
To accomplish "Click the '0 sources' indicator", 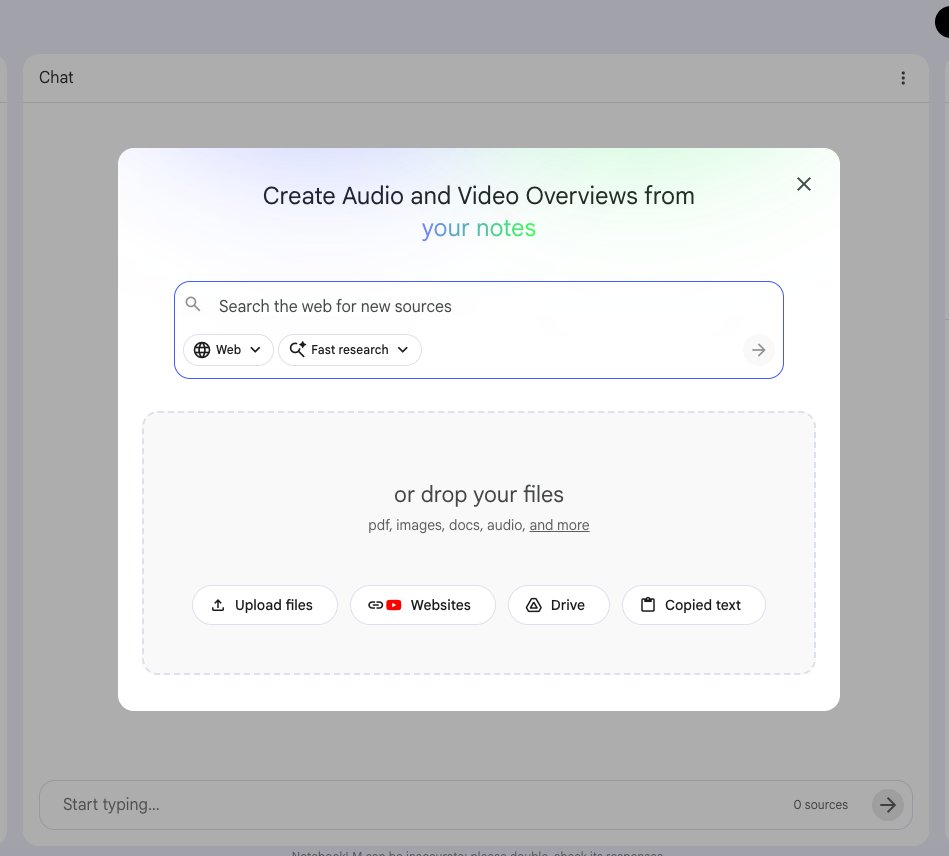I will (x=820, y=805).
